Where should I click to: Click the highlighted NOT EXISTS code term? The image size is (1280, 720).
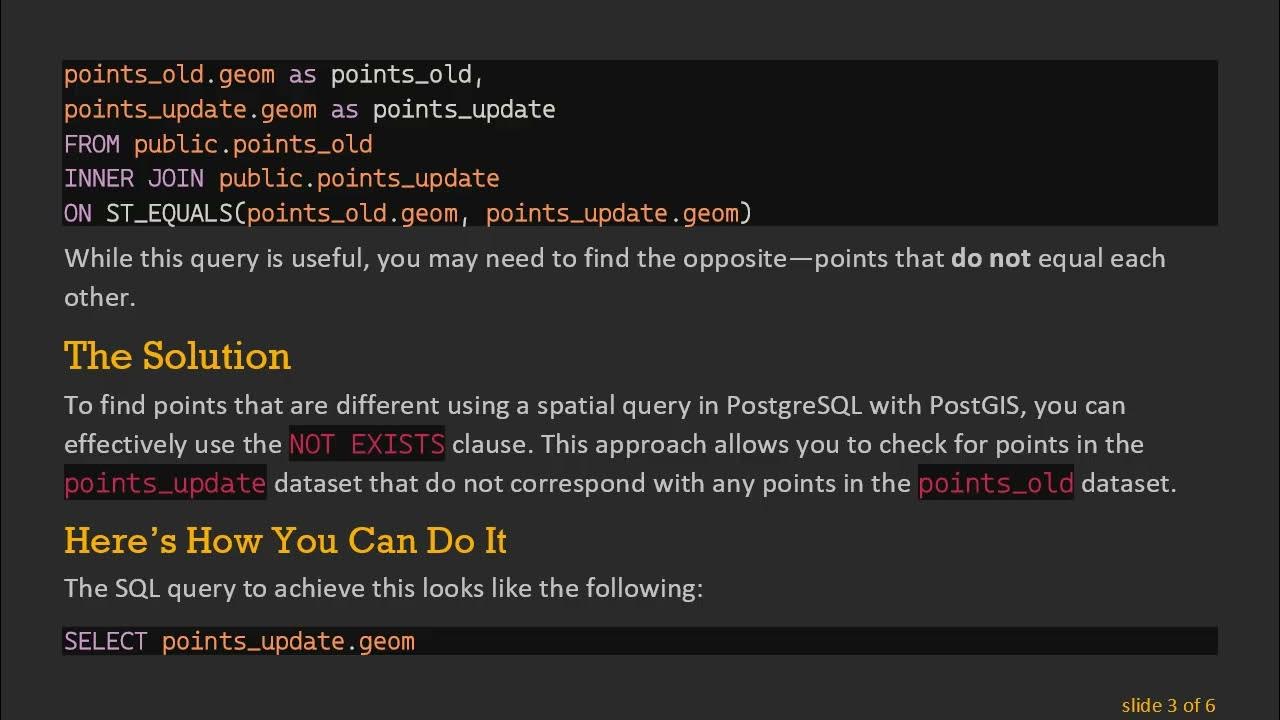[x=366, y=444]
